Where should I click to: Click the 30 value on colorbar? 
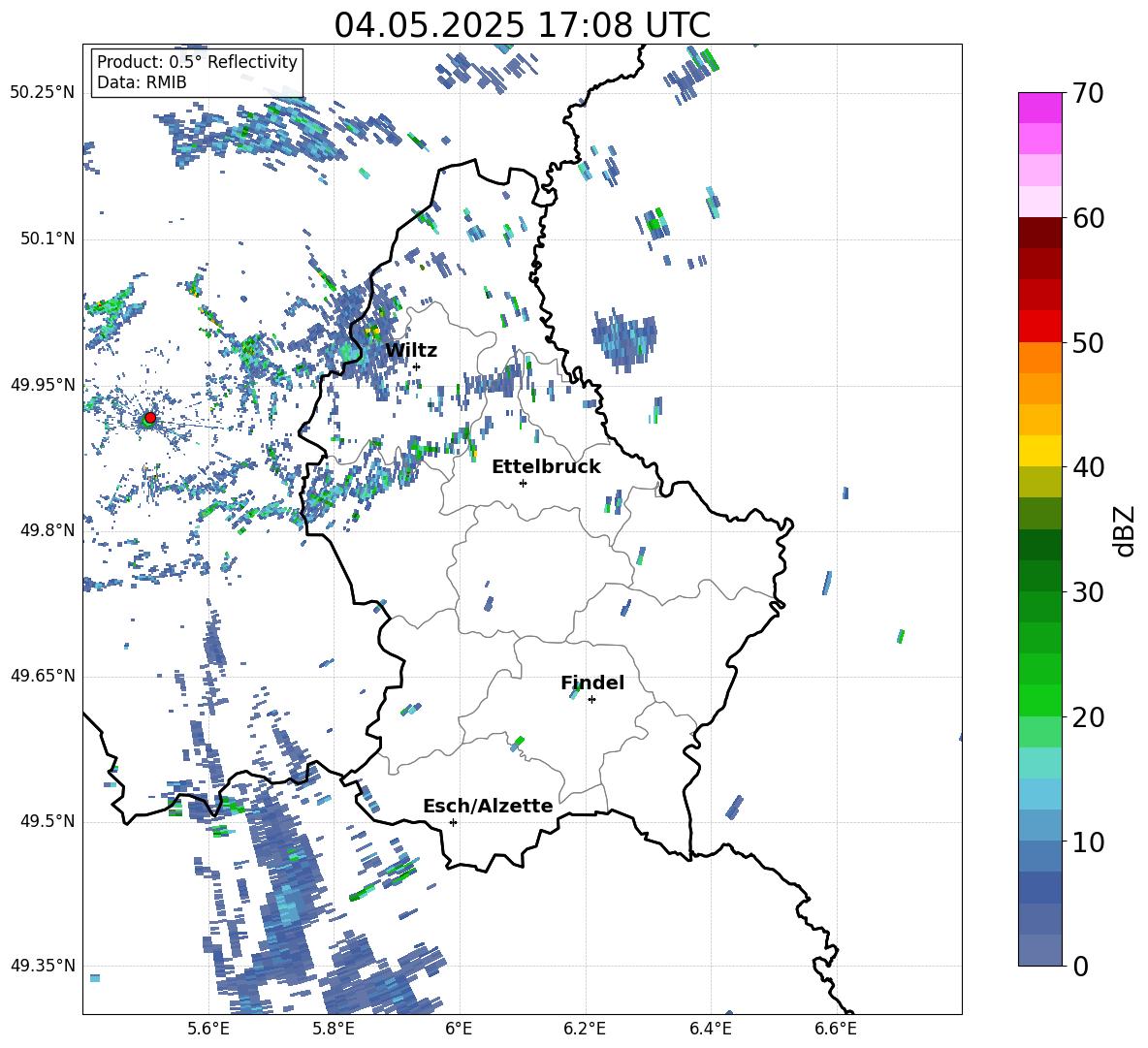pos(1088,592)
